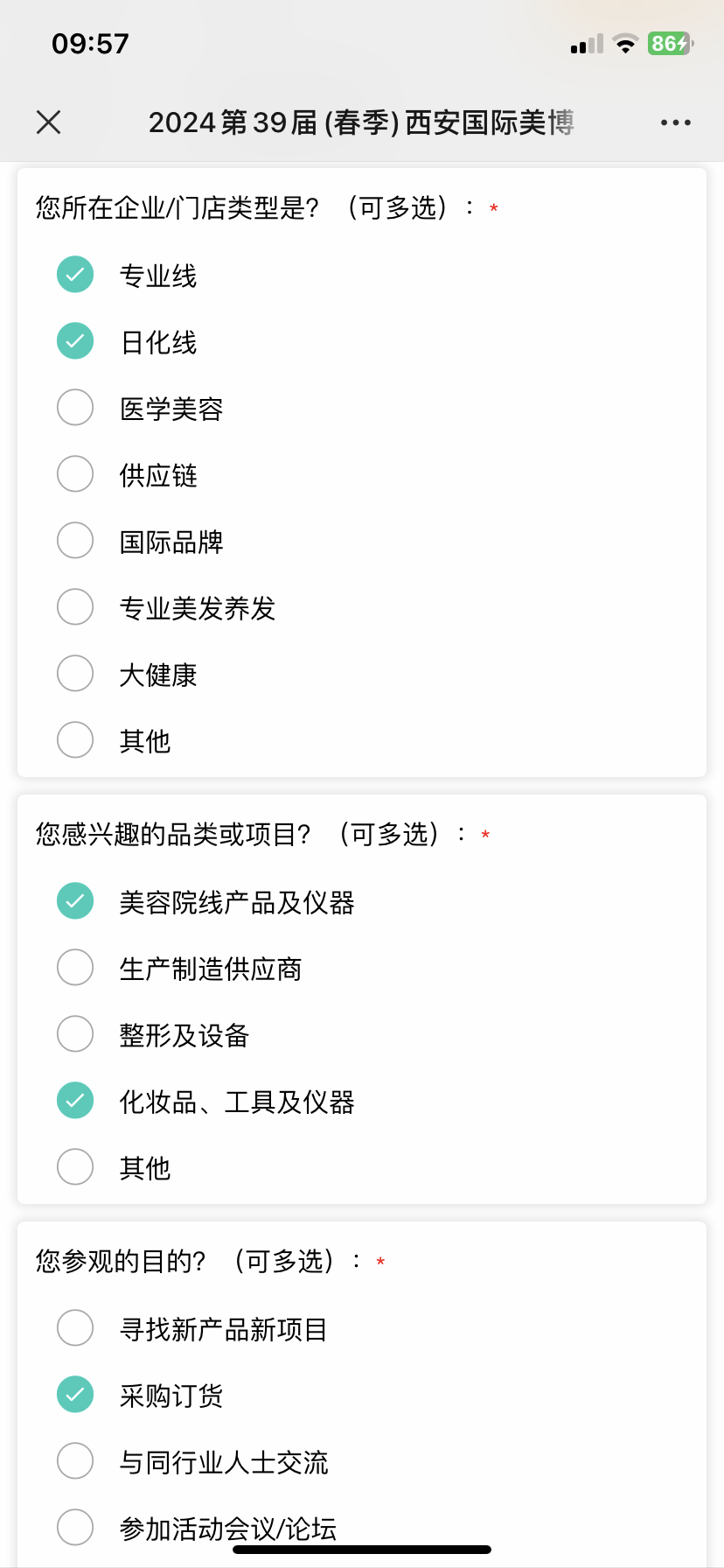Open the three-dot more options menu
724x1568 pixels.
[676, 122]
